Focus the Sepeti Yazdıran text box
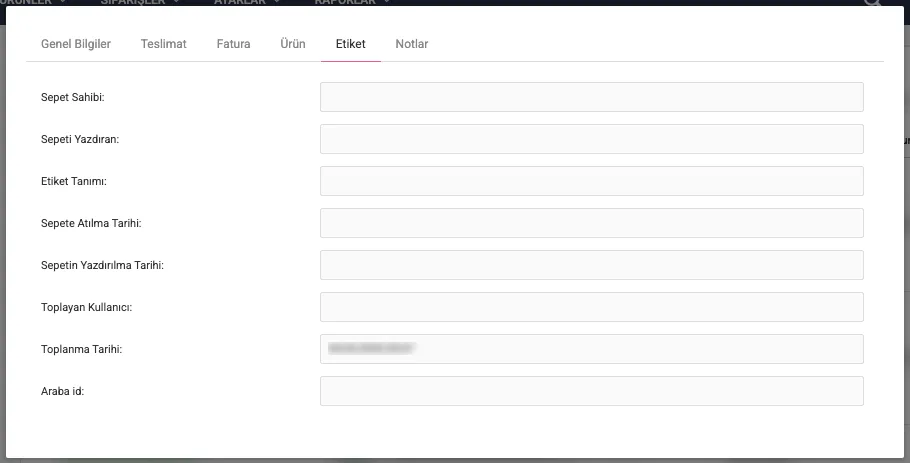910x463 pixels. 591,139
